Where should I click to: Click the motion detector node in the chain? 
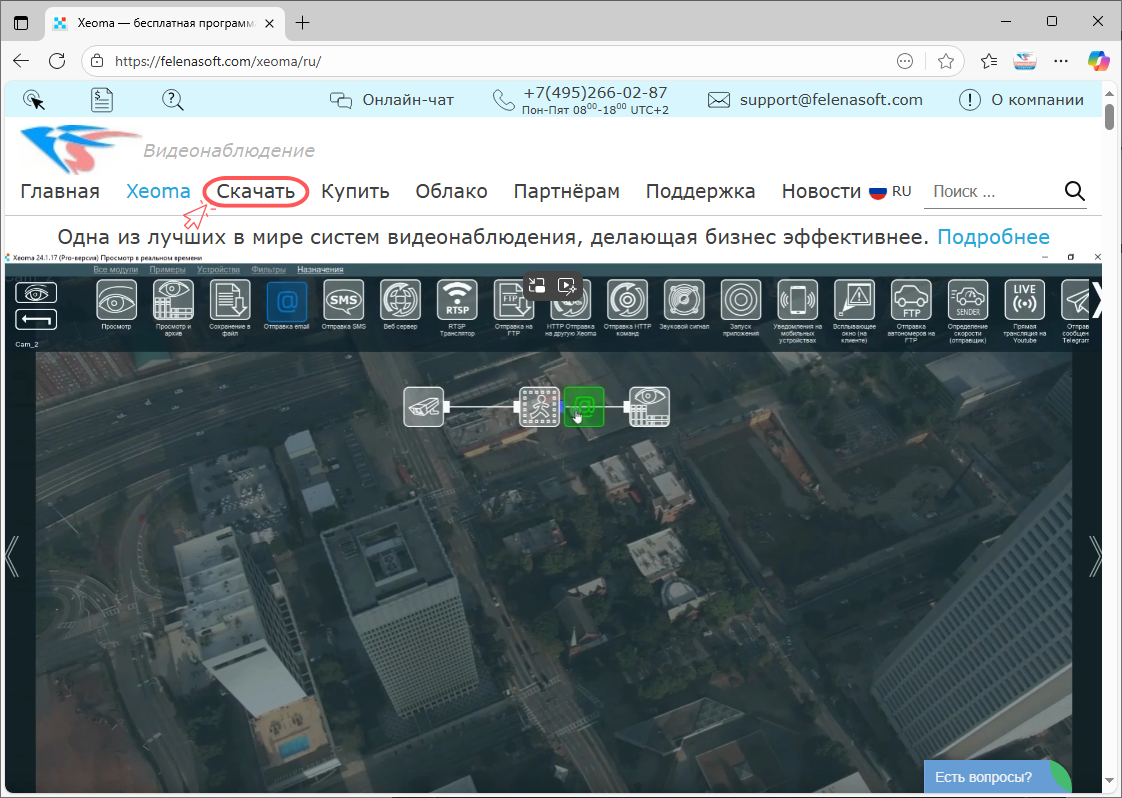point(539,407)
